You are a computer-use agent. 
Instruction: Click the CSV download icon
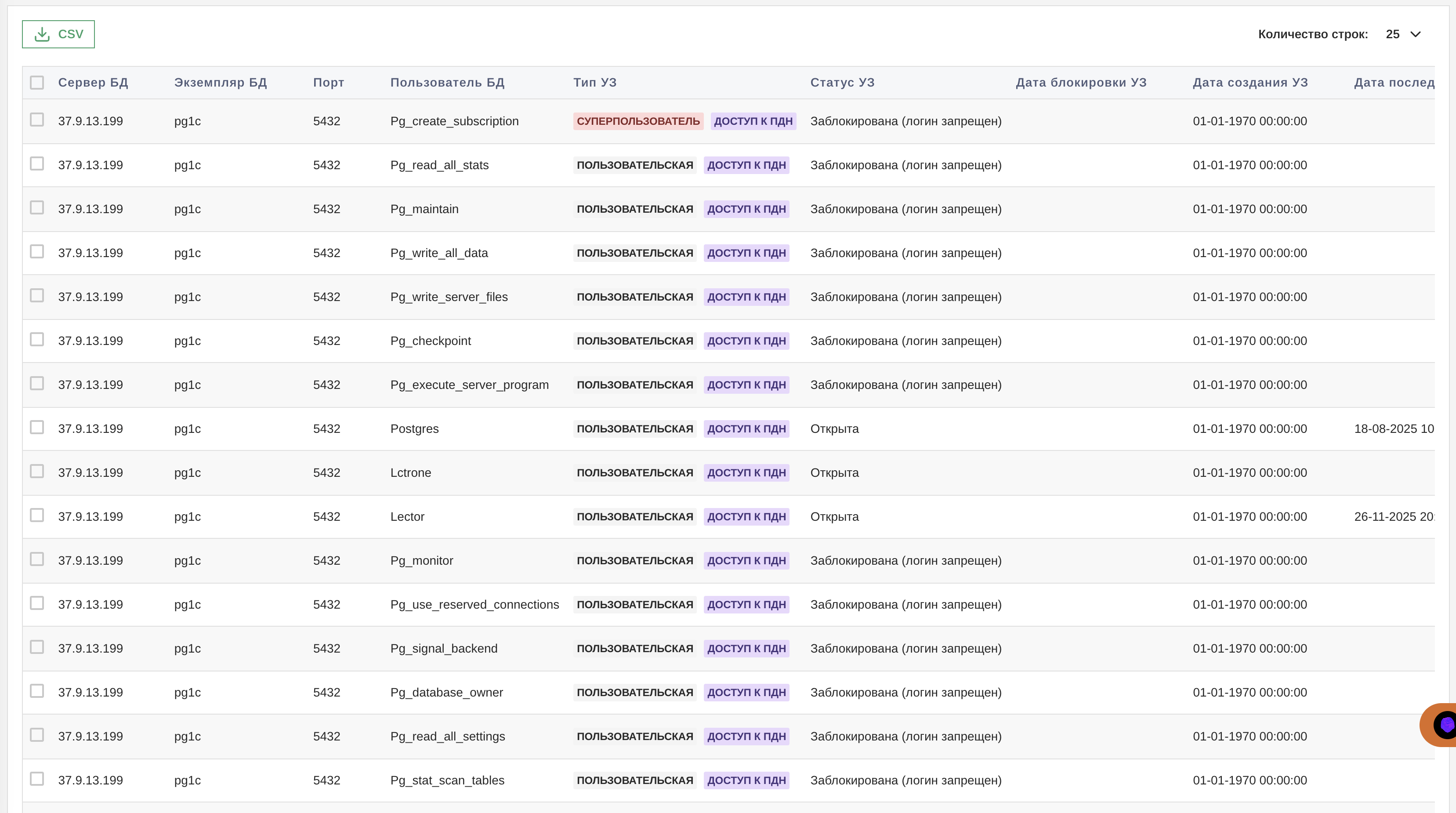click(42, 34)
